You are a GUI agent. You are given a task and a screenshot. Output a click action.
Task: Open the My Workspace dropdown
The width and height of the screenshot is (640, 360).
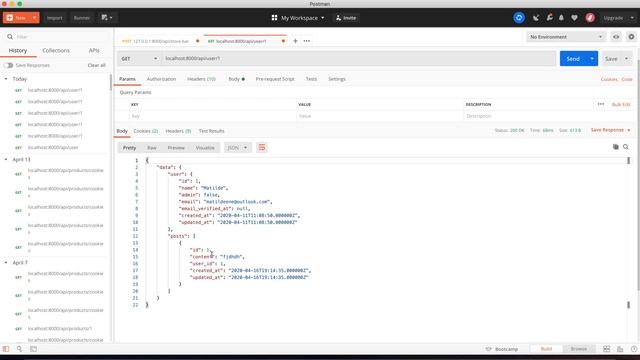pyautogui.click(x=302, y=18)
